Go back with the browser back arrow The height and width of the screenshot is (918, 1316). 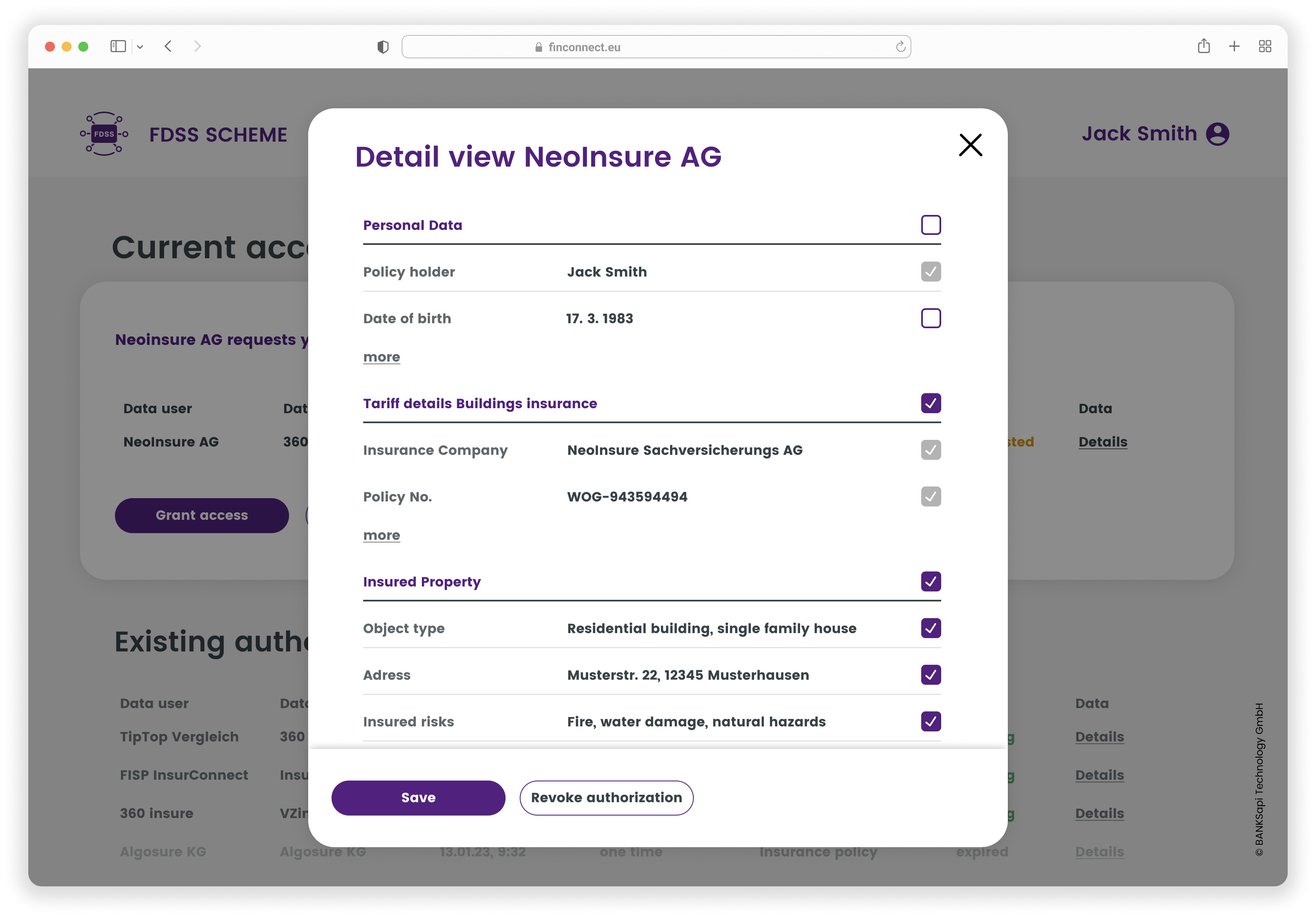tap(168, 47)
